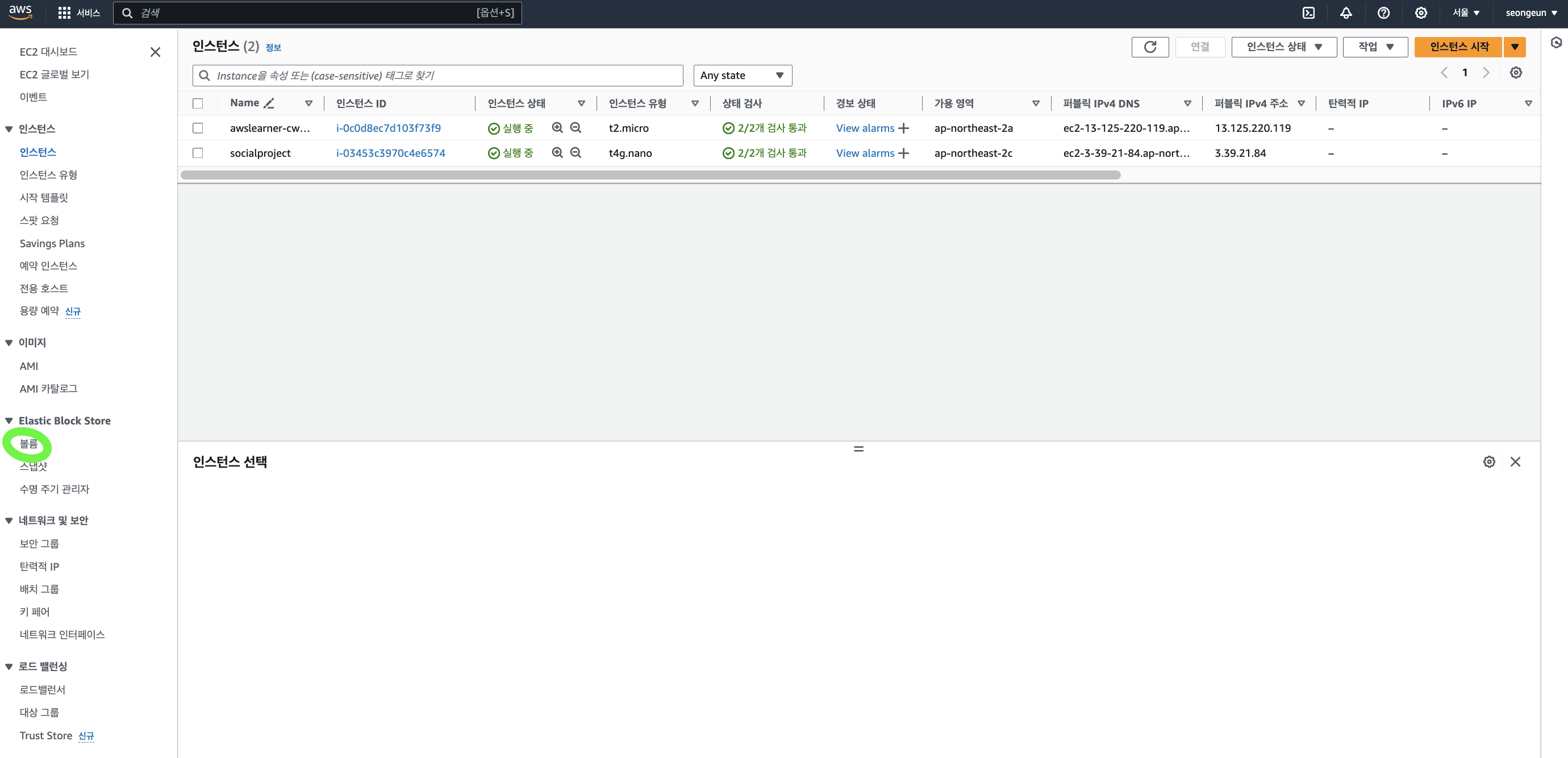This screenshot has width=1568, height=758.
Task: Sort by Name column arrow
Action: [x=308, y=103]
